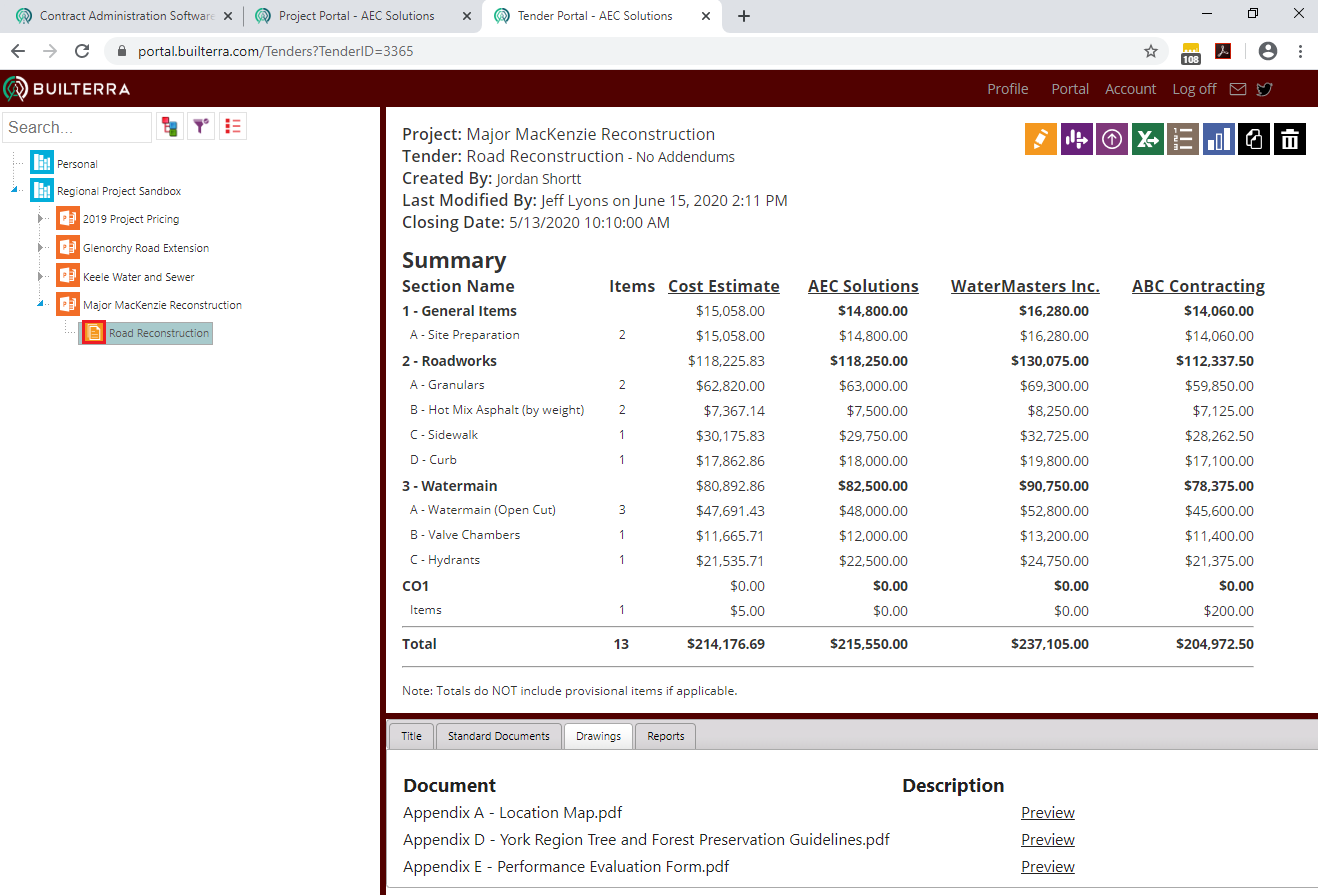
Task: Preview the York Region Tree Preservation Guidelines
Action: coord(1048,840)
